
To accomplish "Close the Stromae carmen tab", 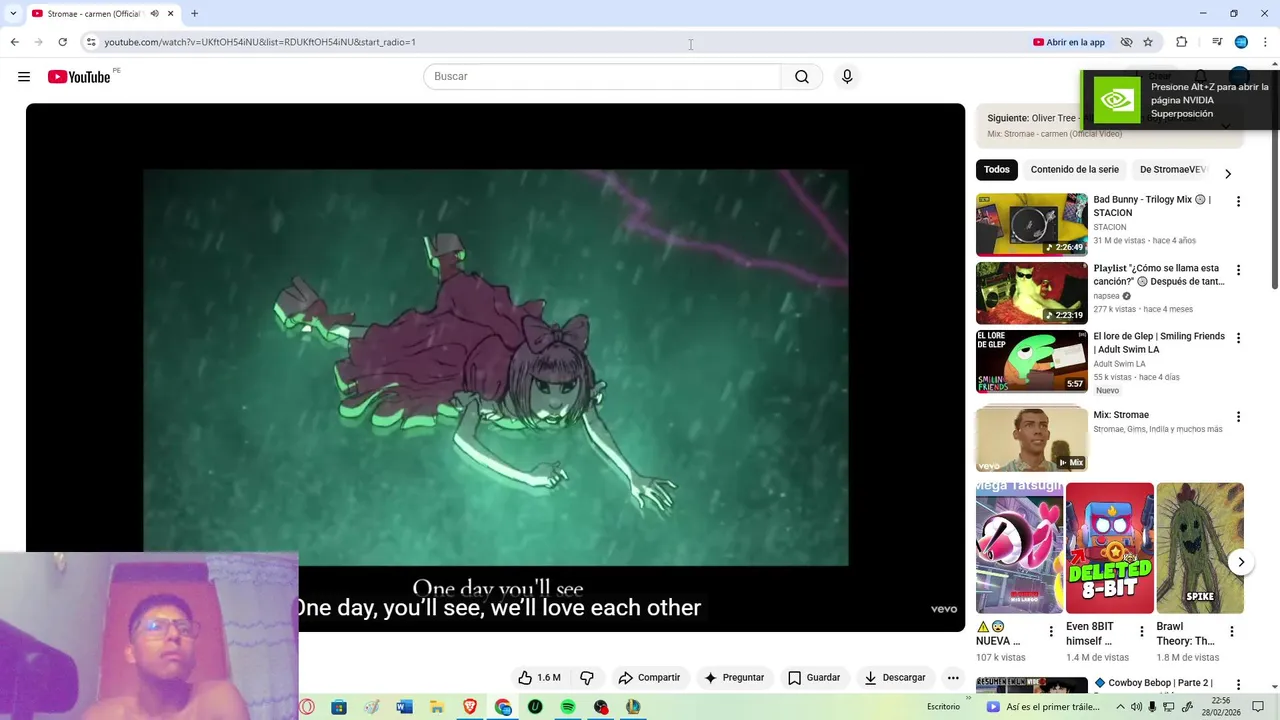I will (171, 13).
